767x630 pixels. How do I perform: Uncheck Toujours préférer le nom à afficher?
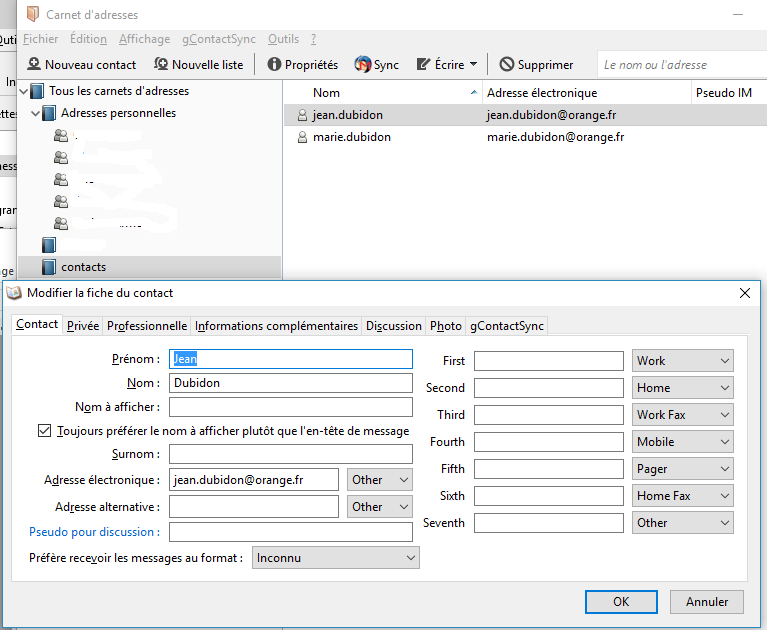coord(44,431)
